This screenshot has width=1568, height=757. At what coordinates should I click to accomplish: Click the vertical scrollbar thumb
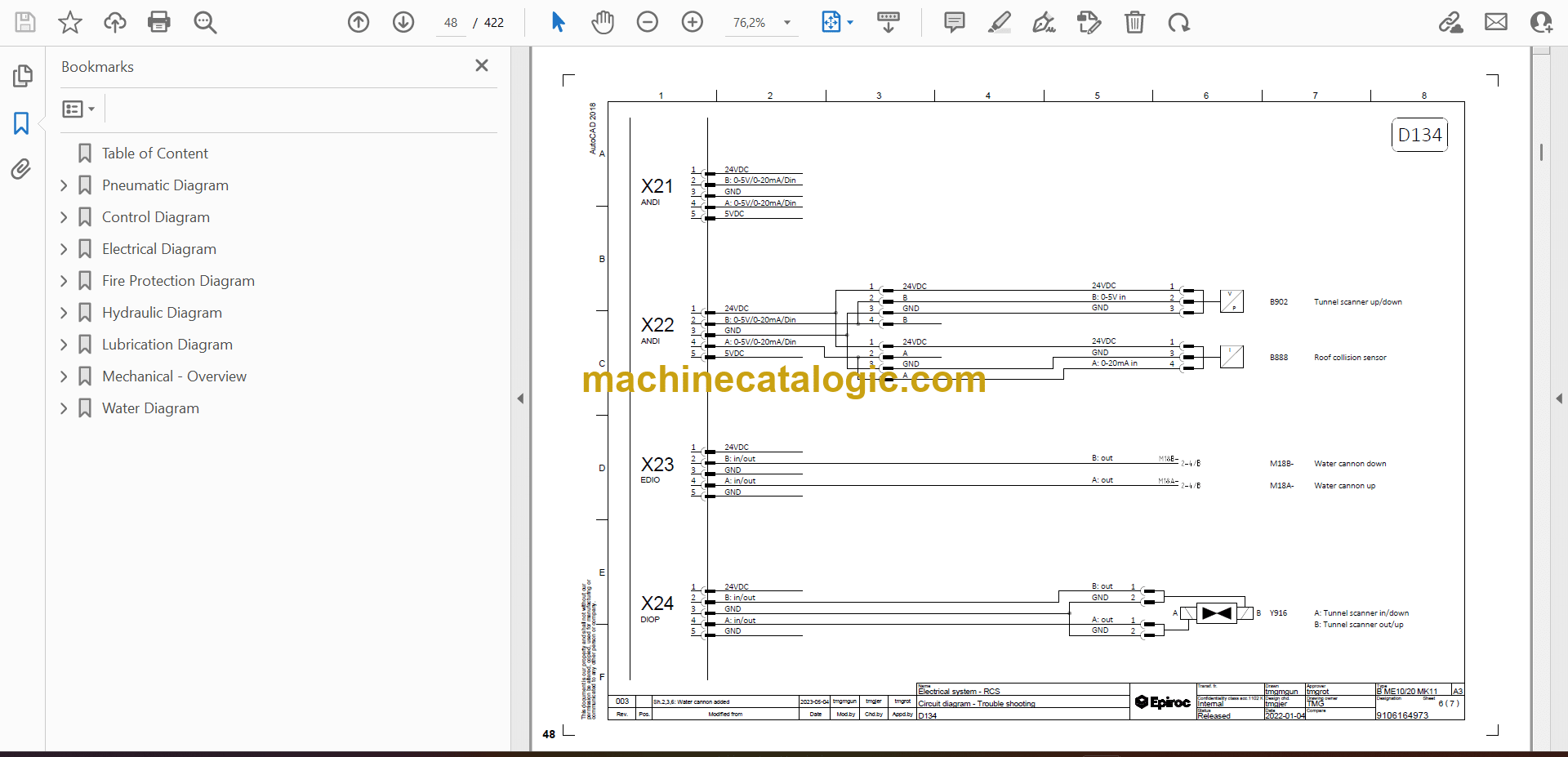click(x=1541, y=152)
